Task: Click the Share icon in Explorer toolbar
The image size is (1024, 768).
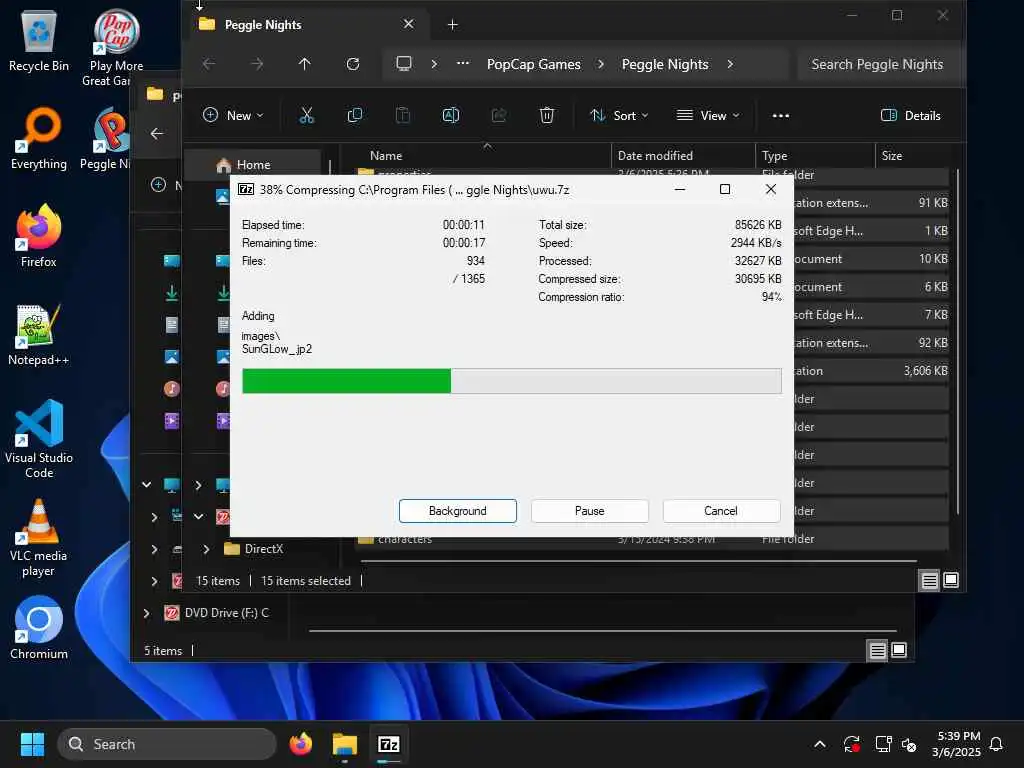Action: [x=499, y=116]
